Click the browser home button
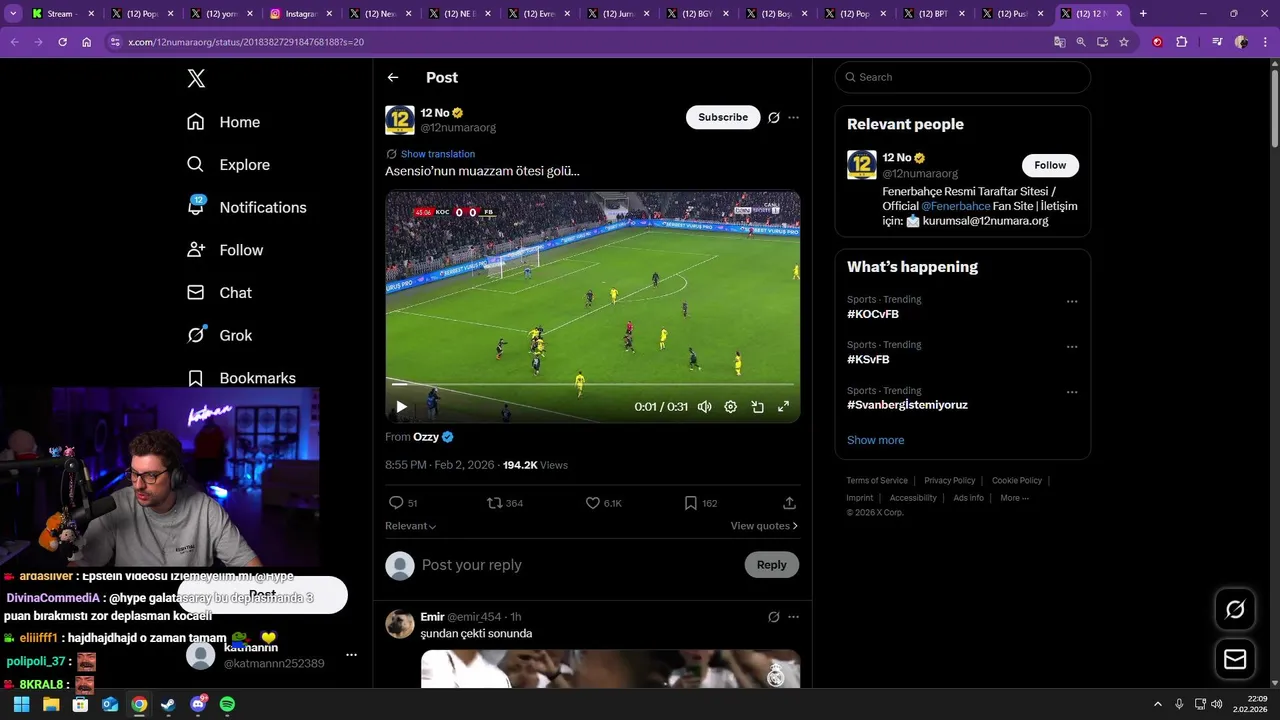Screen dimensions: 1280x720 [87, 42]
